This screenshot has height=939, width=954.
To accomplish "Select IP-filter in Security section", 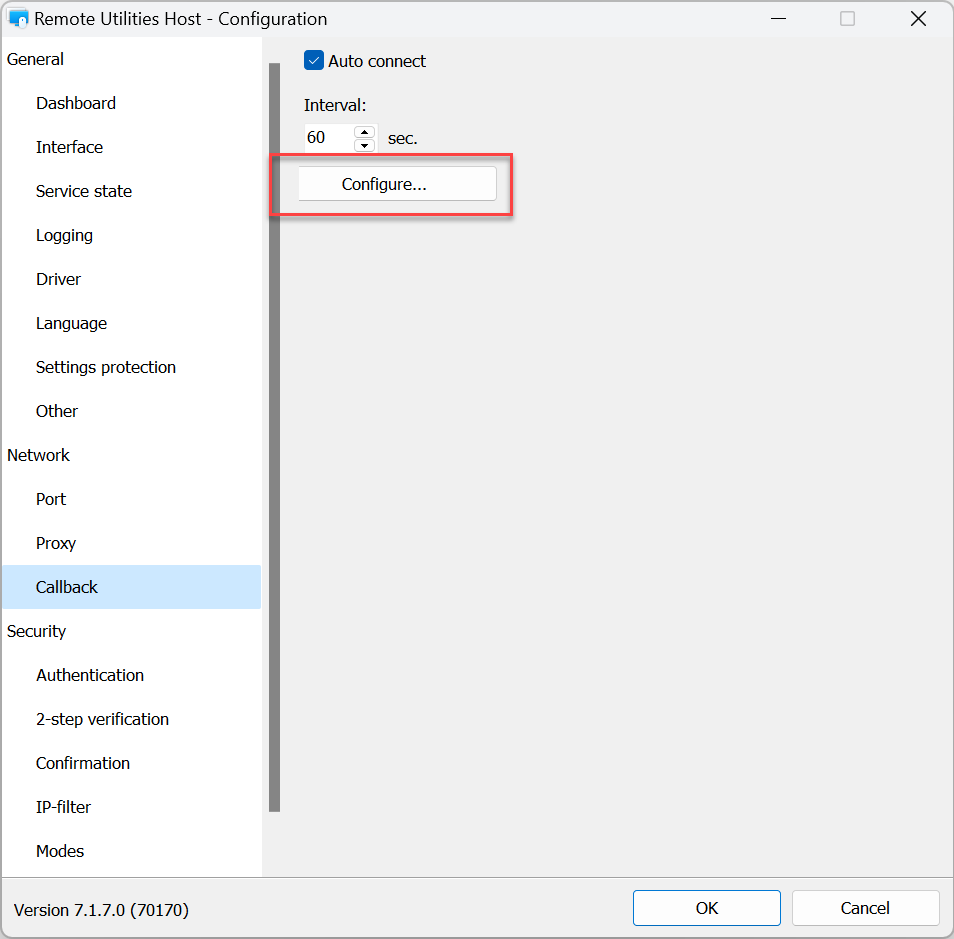I will (x=64, y=807).
